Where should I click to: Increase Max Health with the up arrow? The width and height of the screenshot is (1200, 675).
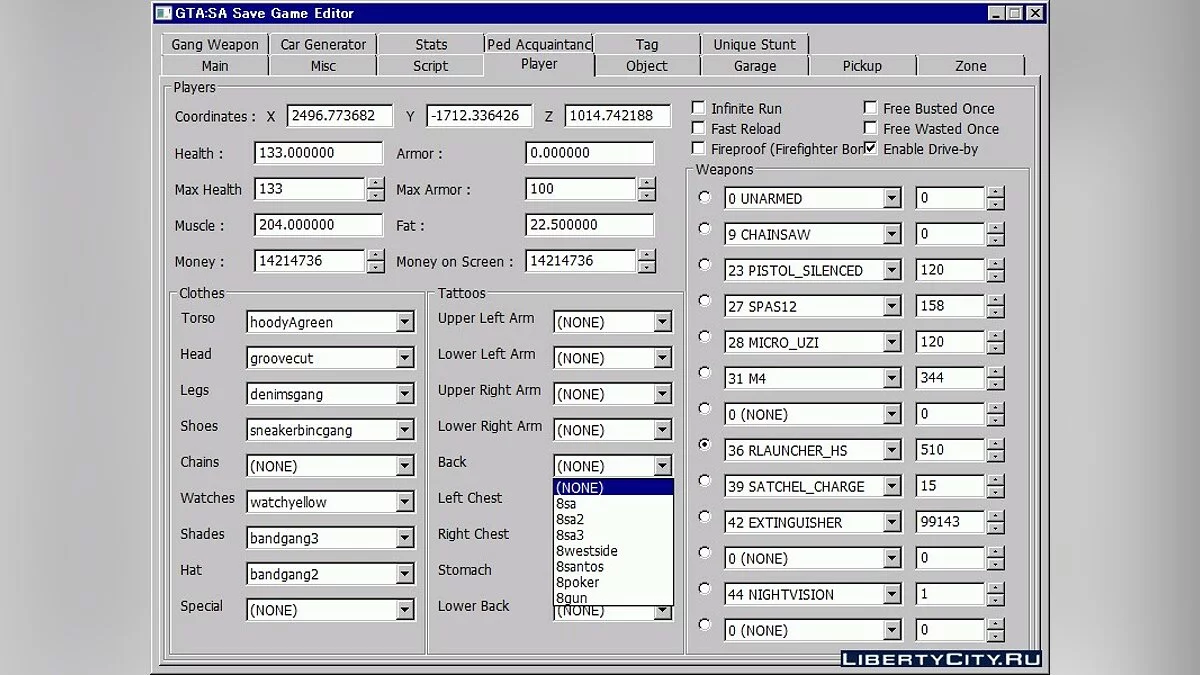click(374, 184)
